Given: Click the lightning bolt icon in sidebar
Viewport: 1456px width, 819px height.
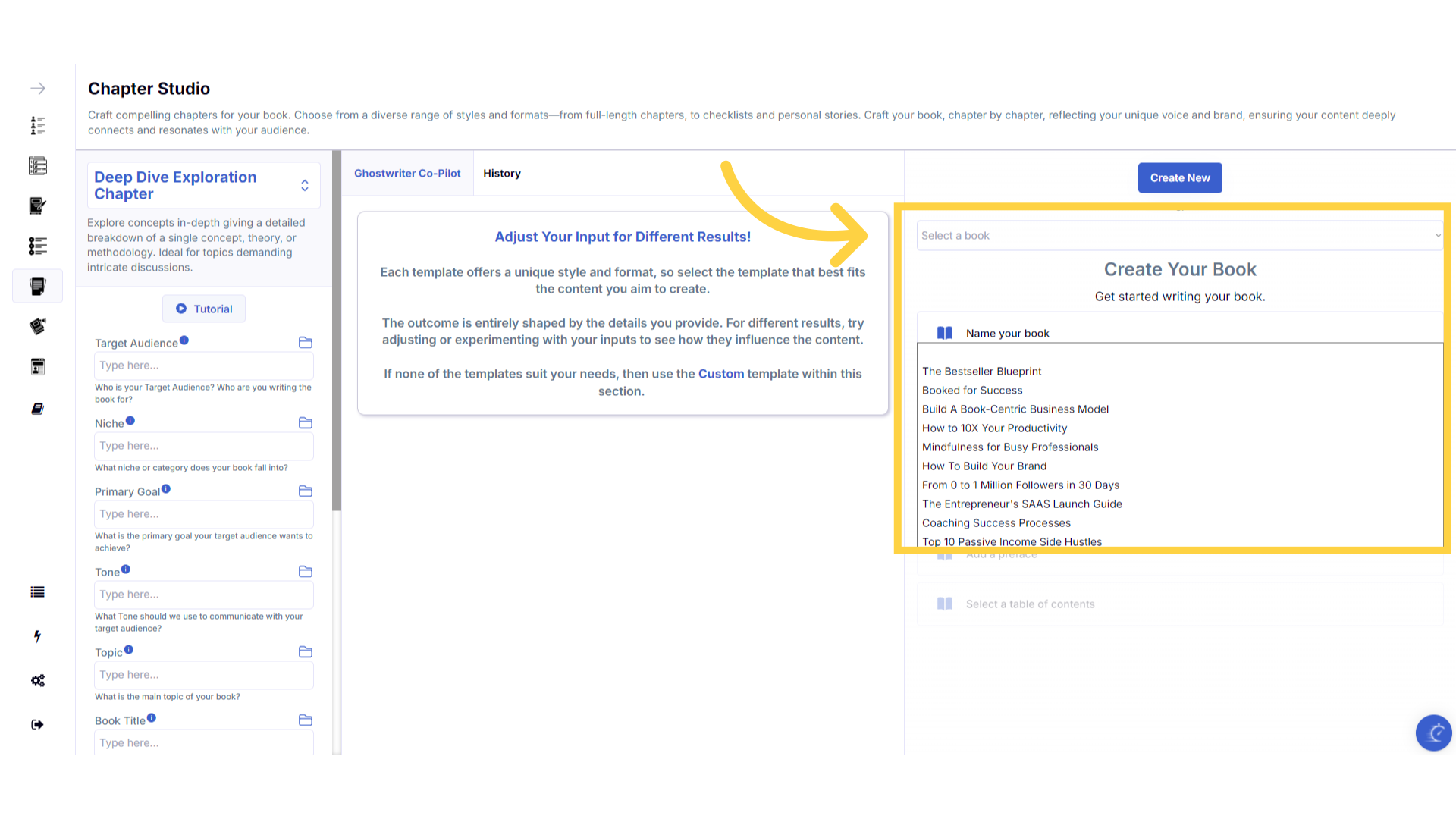Looking at the screenshot, I should point(38,636).
